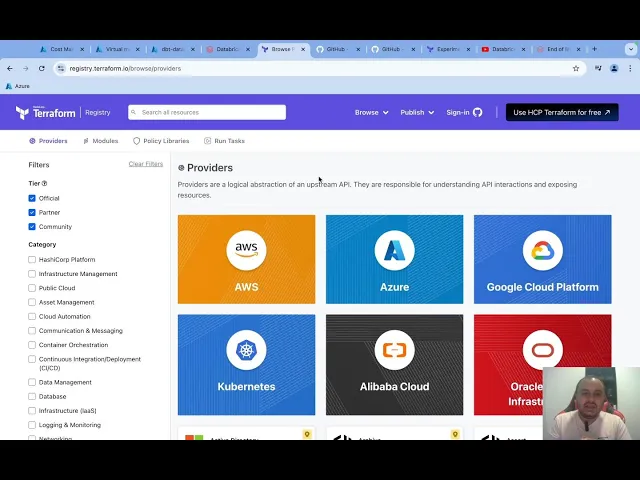Image resolution: width=640 pixels, height=480 pixels.
Task: Click the Clear Filters link
Action: pos(146,164)
